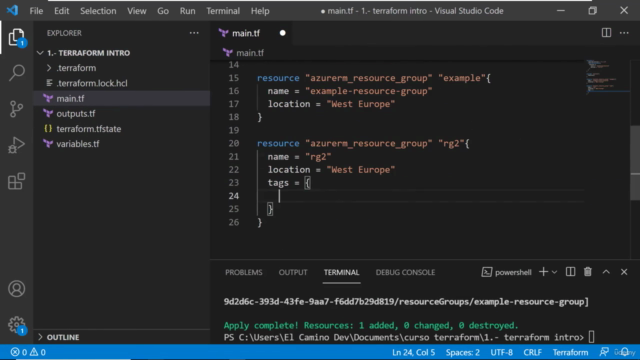Click line number 20 in gutter

click(x=234, y=143)
